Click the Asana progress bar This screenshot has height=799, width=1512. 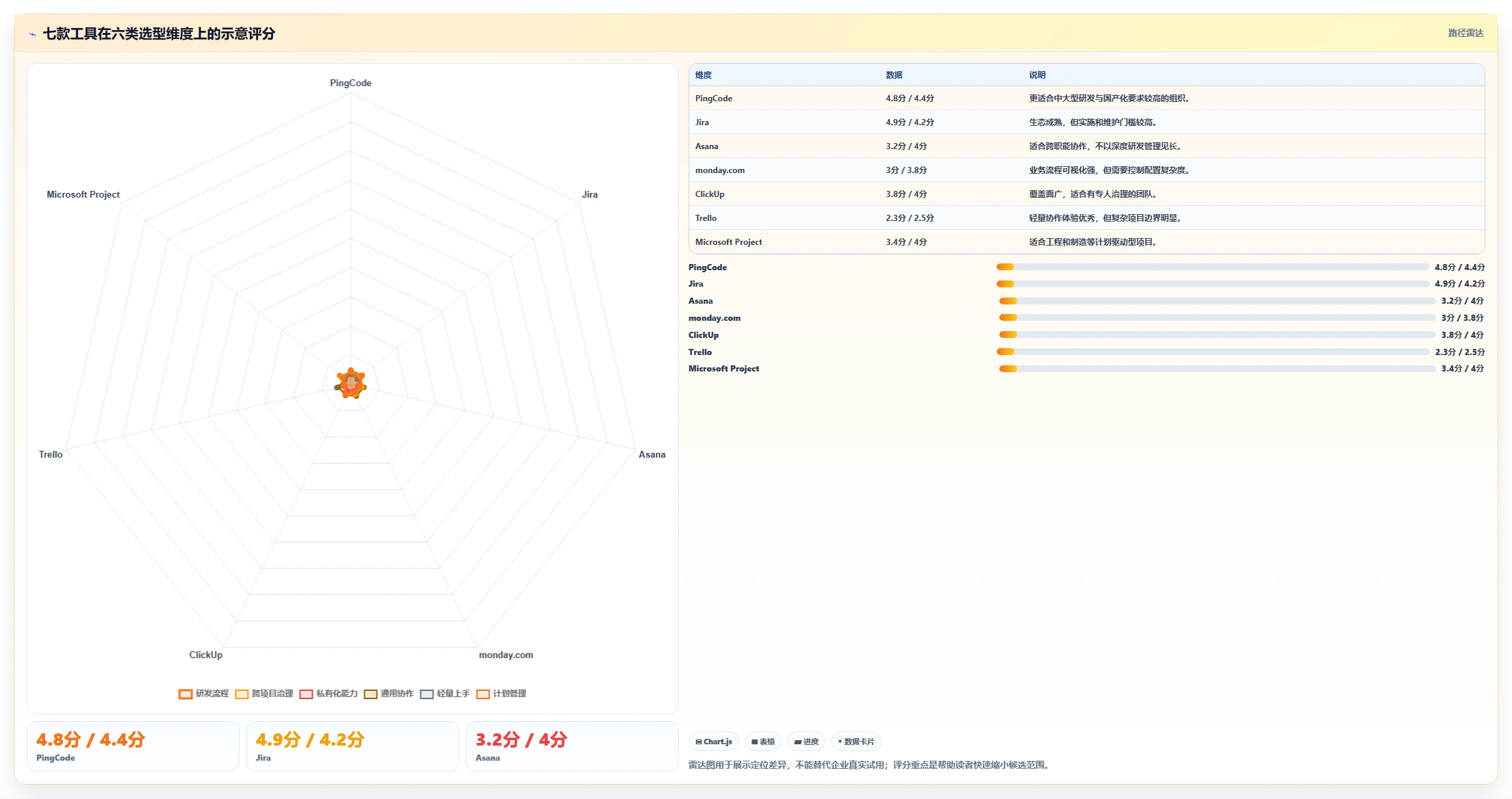tap(1217, 301)
